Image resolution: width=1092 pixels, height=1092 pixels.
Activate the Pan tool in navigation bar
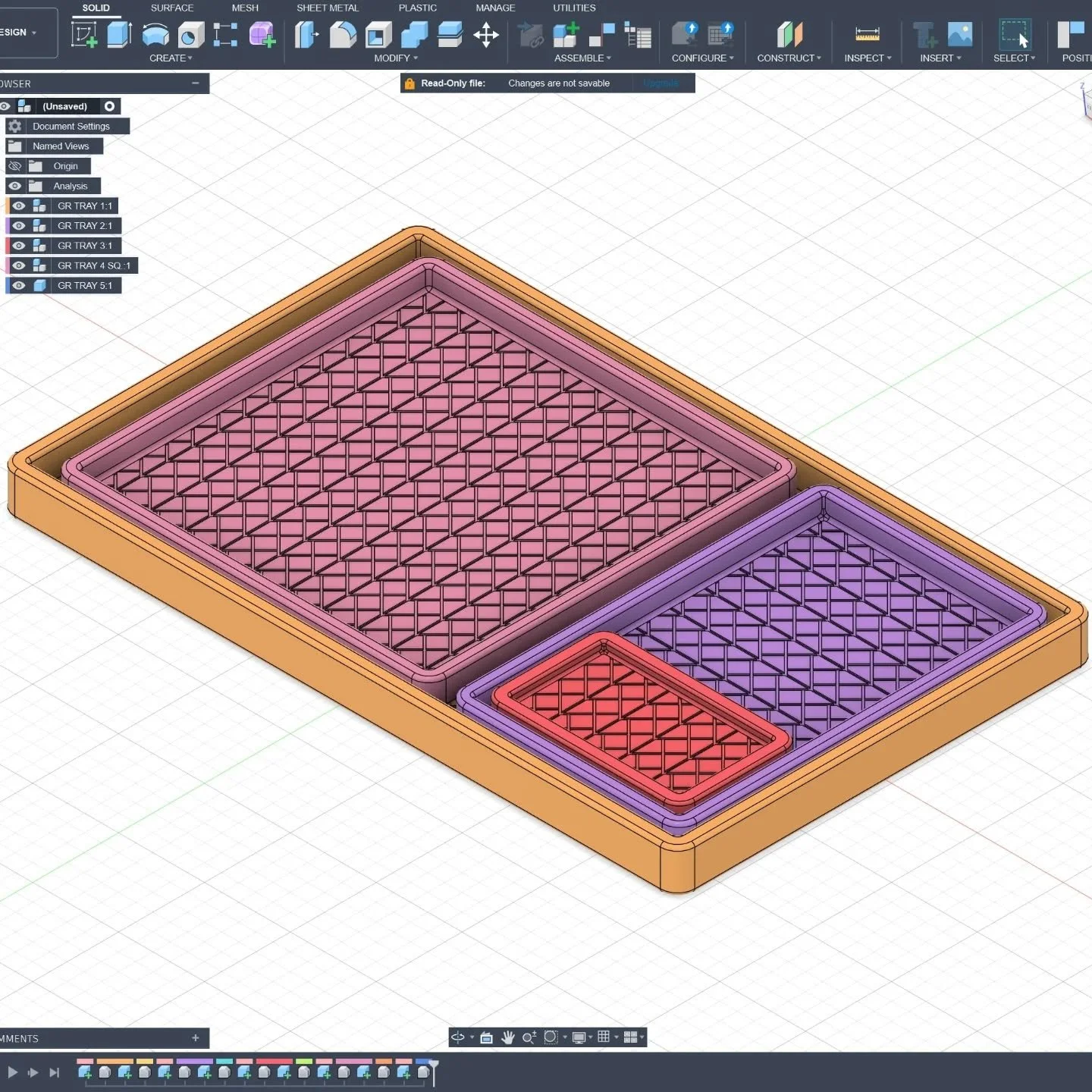[x=507, y=1037]
